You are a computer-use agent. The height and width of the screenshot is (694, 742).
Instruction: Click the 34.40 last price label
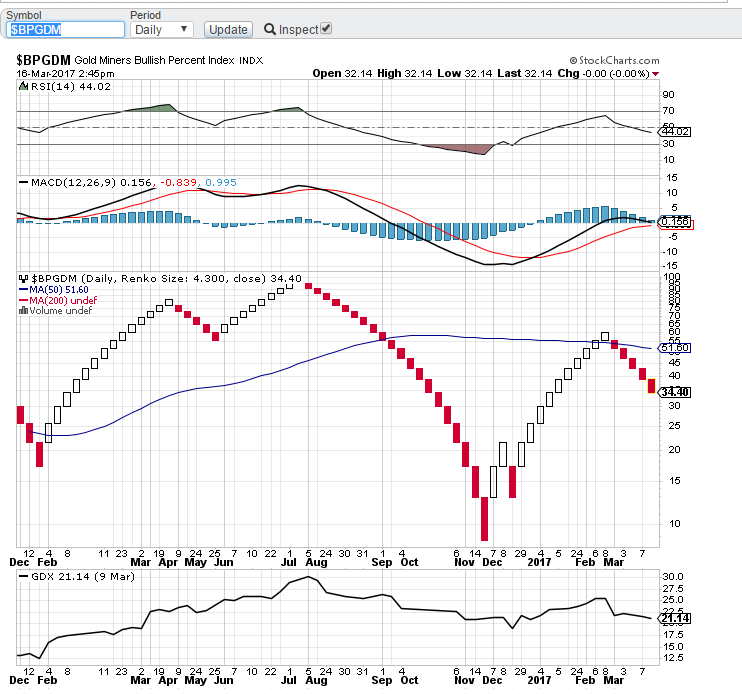tap(675, 392)
